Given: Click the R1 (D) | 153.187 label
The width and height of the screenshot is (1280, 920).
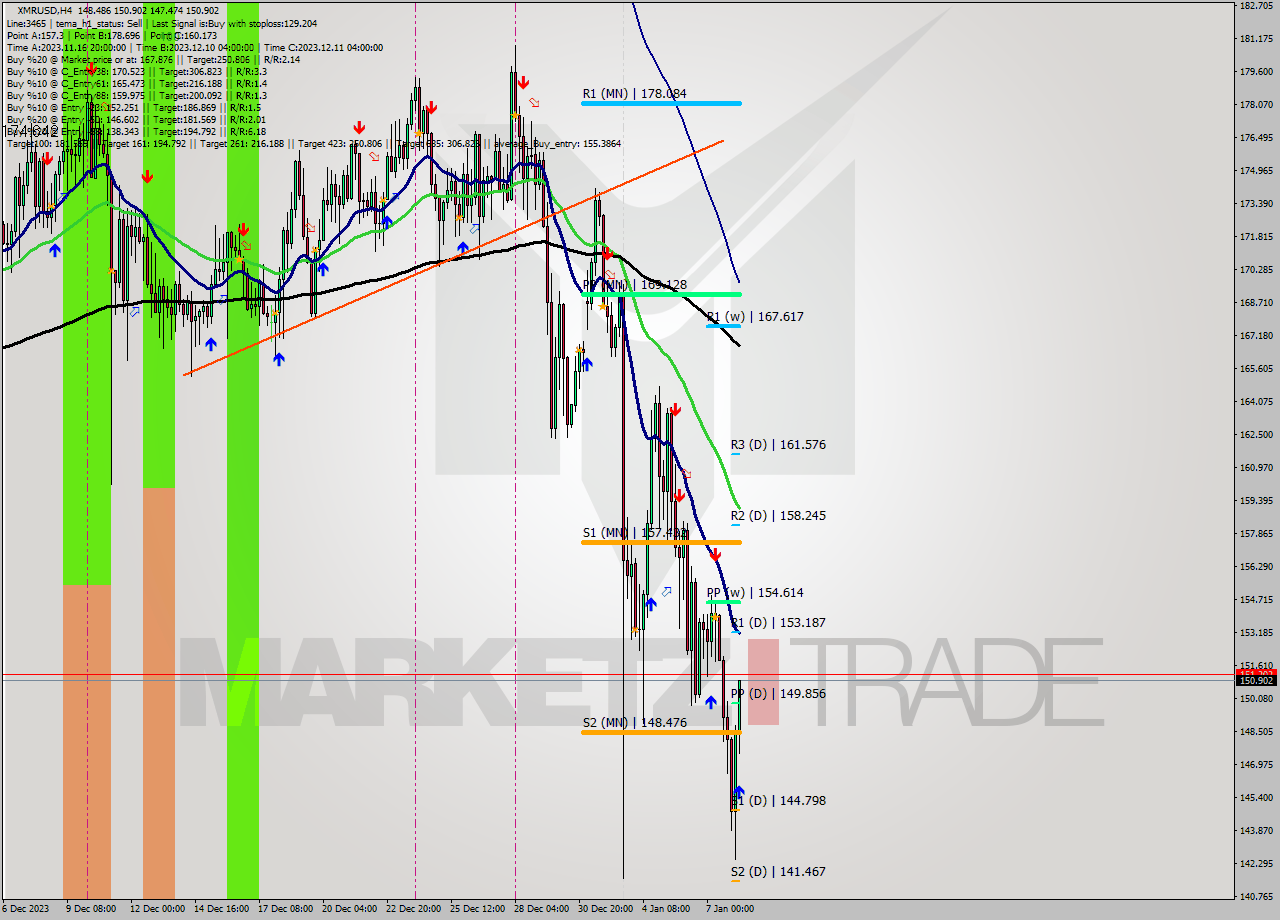Looking at the screenshot, I should (x=778, y=622).
